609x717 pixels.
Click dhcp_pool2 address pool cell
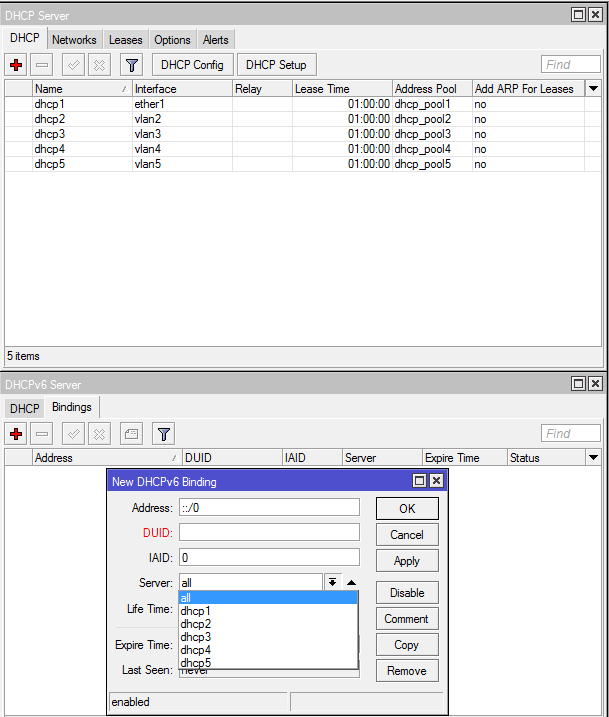coord(432,119)
